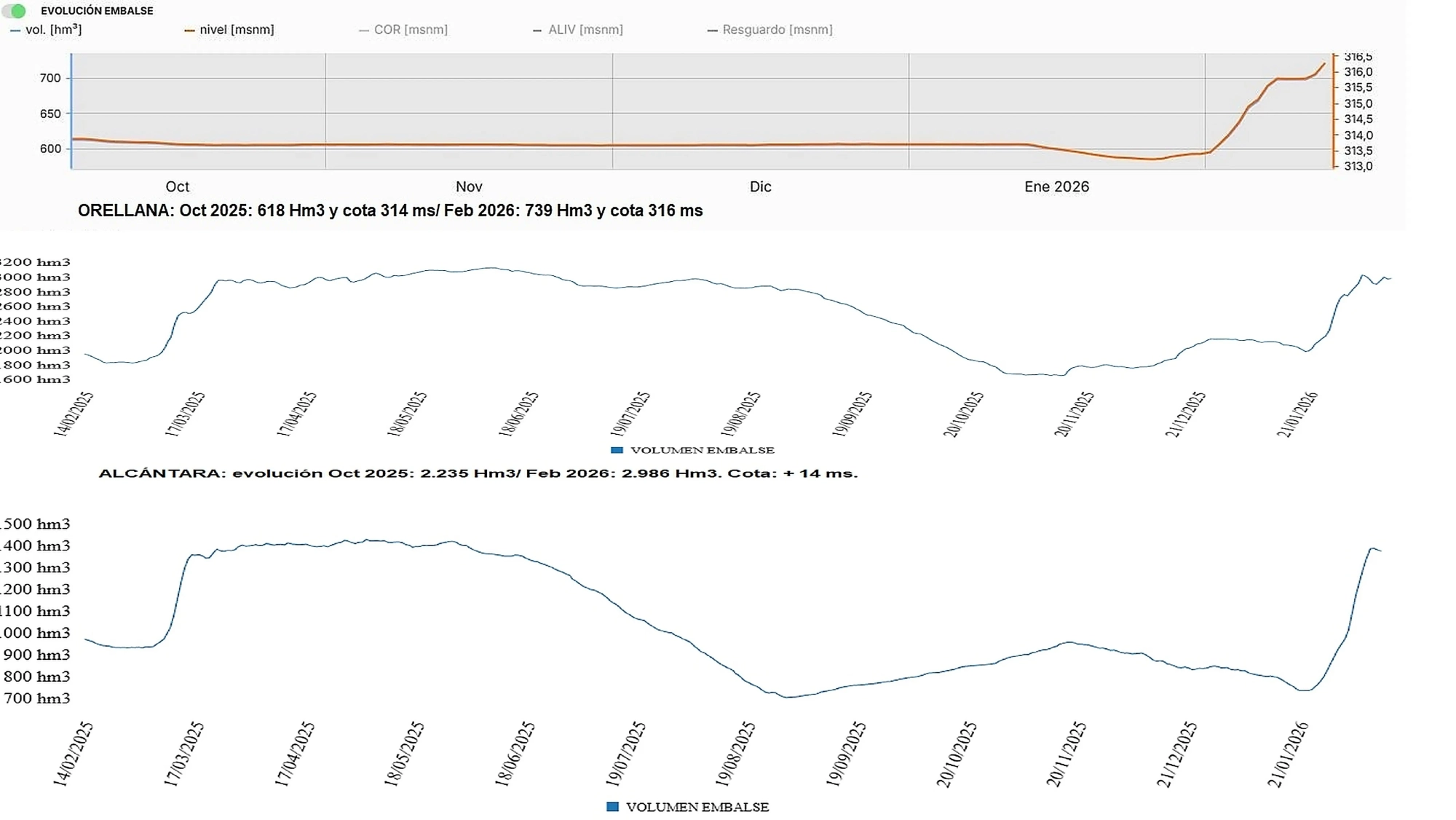This screenshot has height=820, width=1456.
Task: Click the Nov axis label
Action: [x=469, y=186]
